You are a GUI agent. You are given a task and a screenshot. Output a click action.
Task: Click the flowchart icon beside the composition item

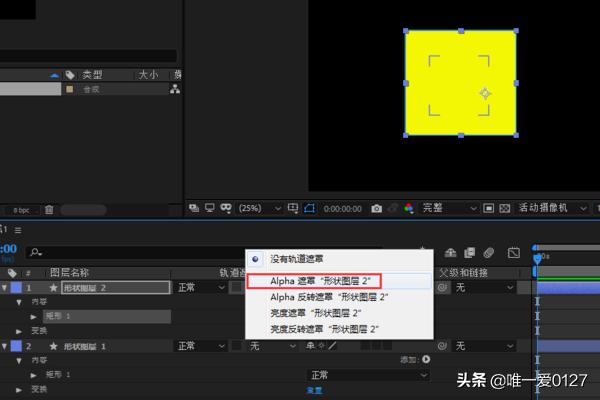pyautogui.click(x=175, y=89)
